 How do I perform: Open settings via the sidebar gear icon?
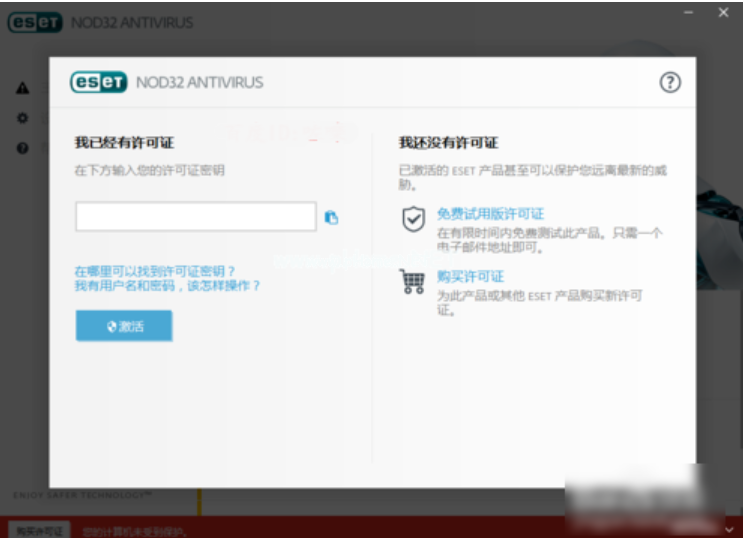click(x=22, y=118)
